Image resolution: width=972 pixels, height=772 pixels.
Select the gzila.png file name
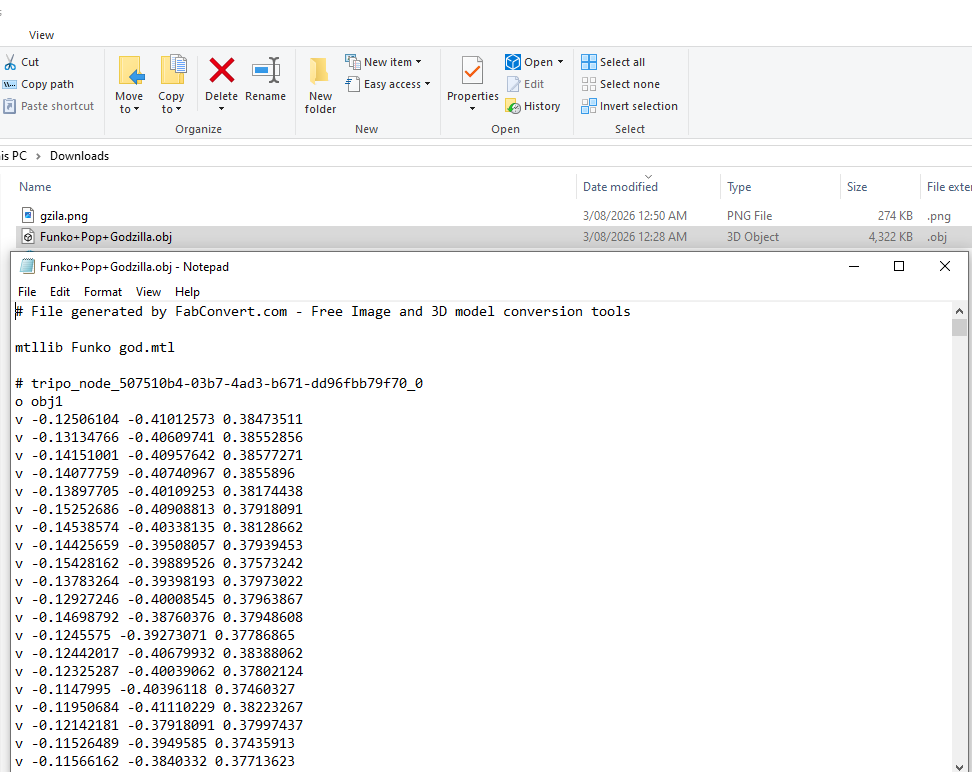(x=64, y=216)
